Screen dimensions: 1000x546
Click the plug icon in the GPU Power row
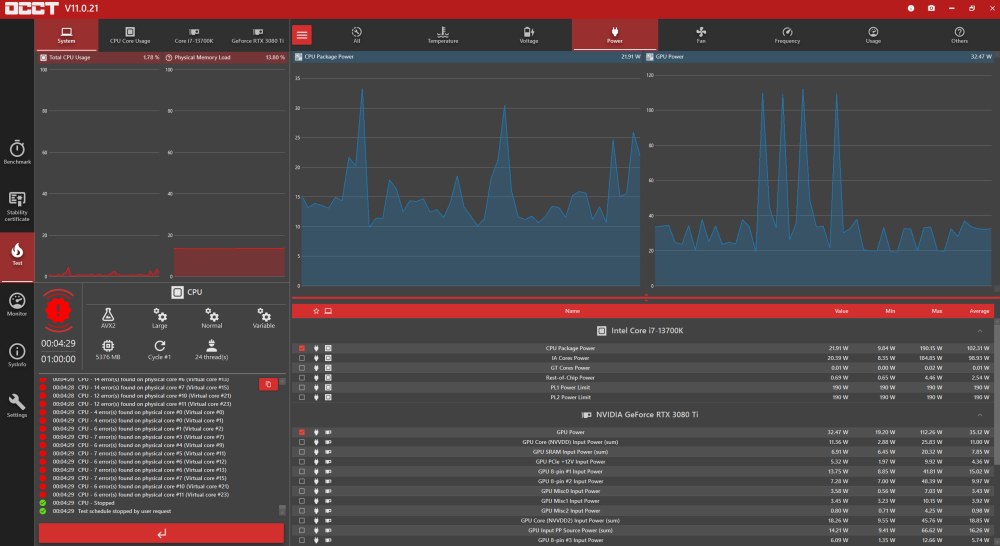point(316,432)
